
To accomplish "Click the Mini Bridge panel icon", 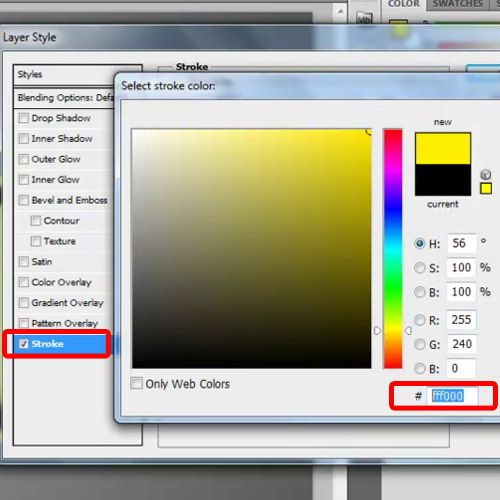I will tap(364, 18).
